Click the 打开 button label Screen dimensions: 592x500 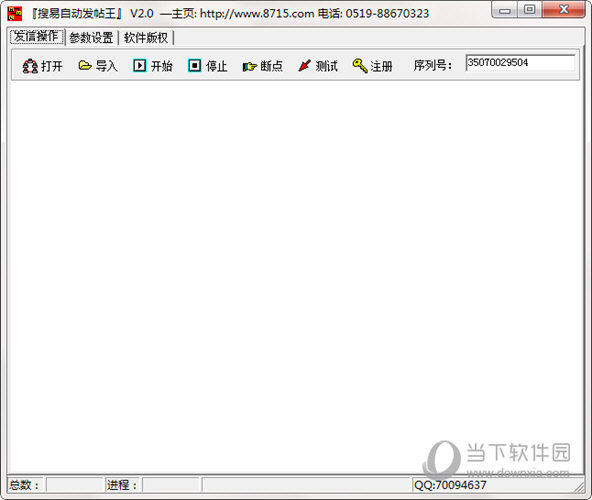[52, 66]
